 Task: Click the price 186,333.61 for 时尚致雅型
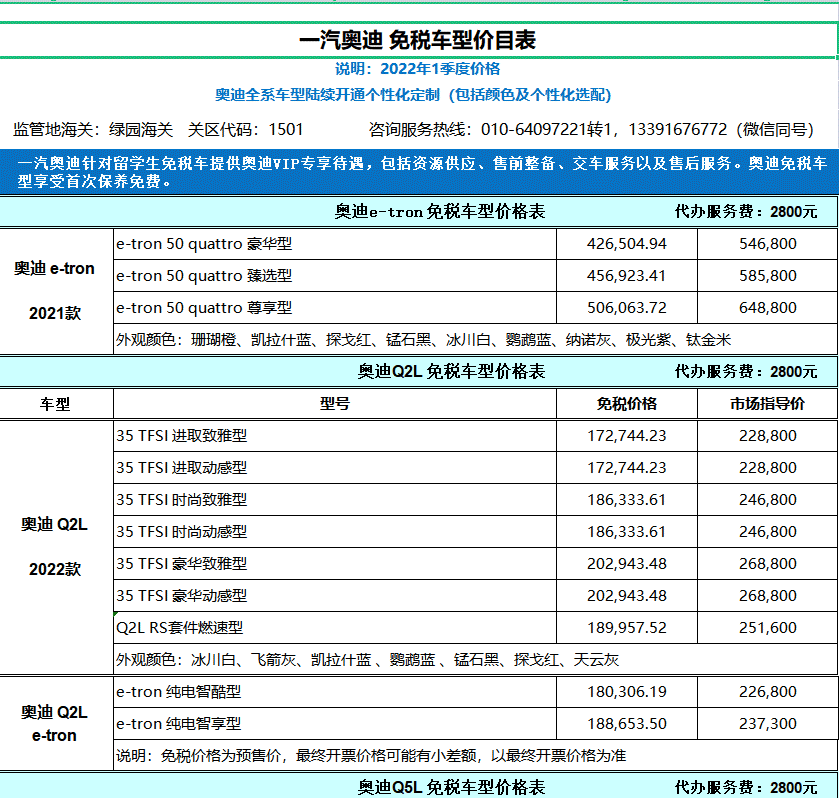627,500
